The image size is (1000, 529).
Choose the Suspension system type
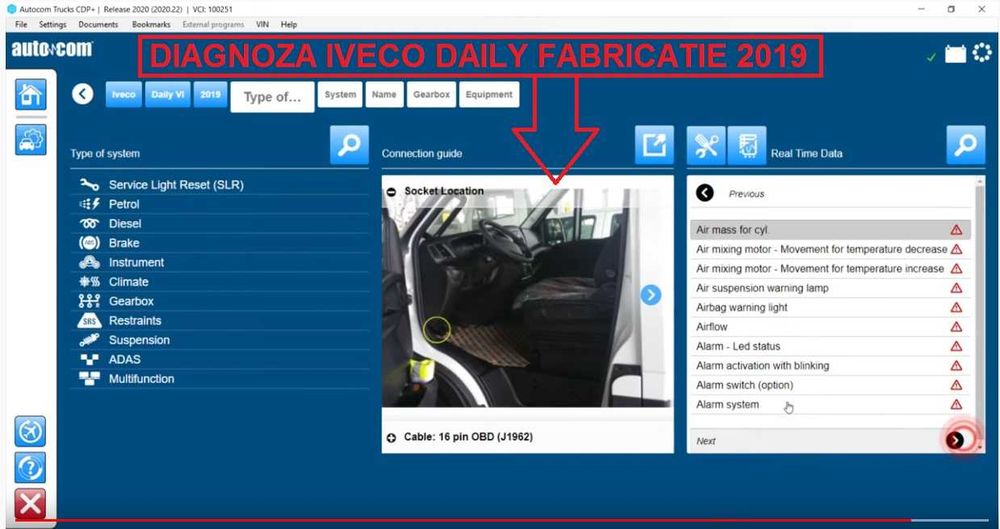220,340
